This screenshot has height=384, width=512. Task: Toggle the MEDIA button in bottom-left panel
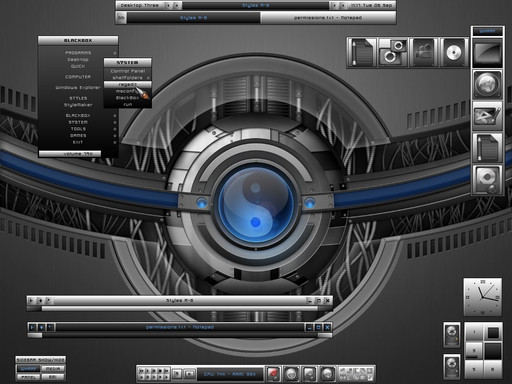coord(53,369)
